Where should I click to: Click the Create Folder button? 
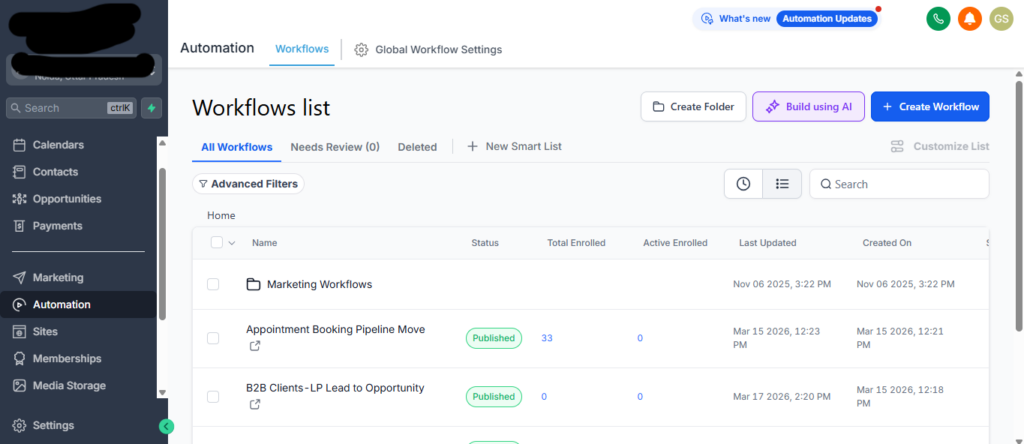(x=694, y=106)
